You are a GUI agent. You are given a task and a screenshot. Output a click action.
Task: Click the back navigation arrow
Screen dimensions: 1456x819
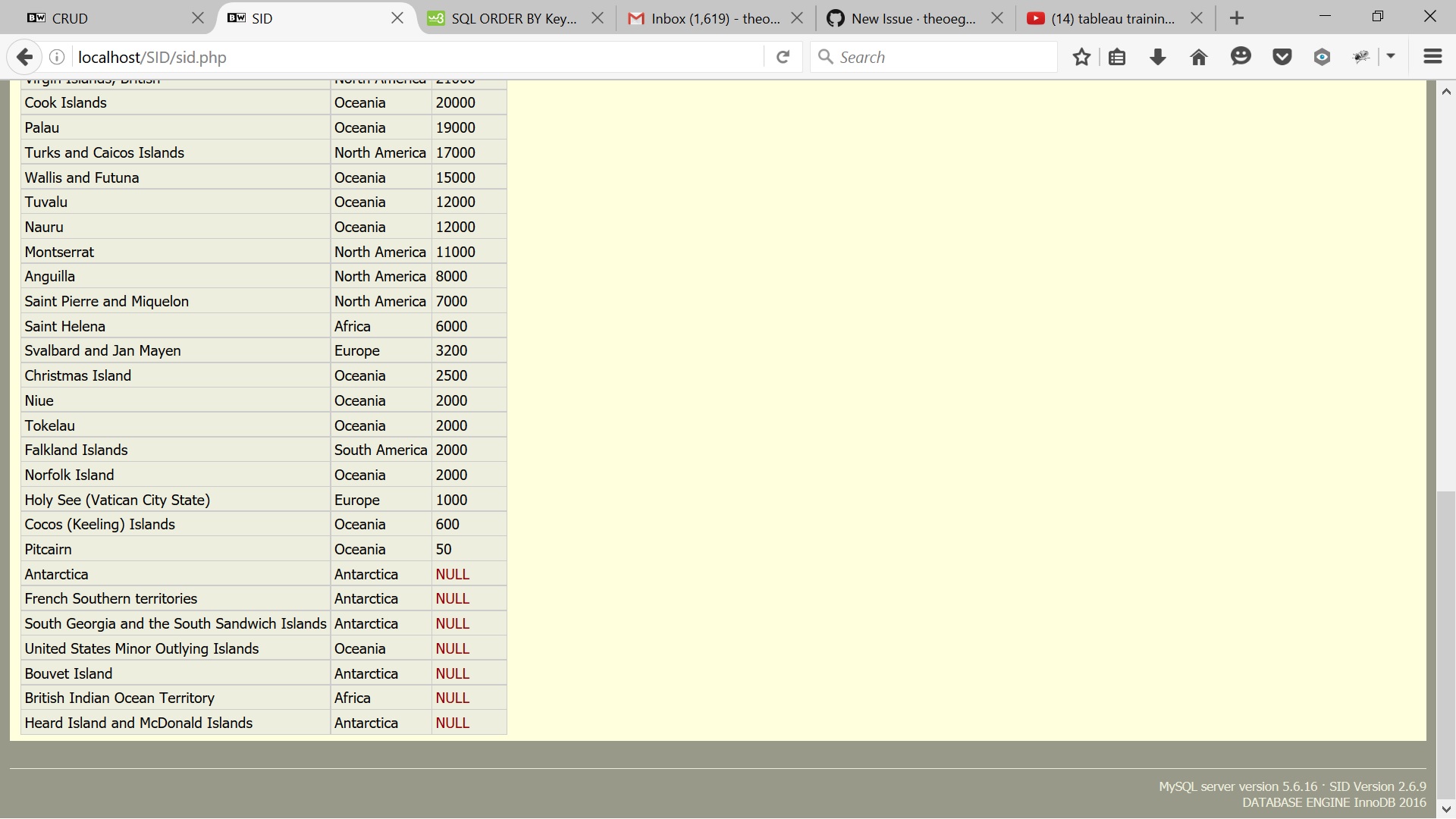click(x=24, y=57)
